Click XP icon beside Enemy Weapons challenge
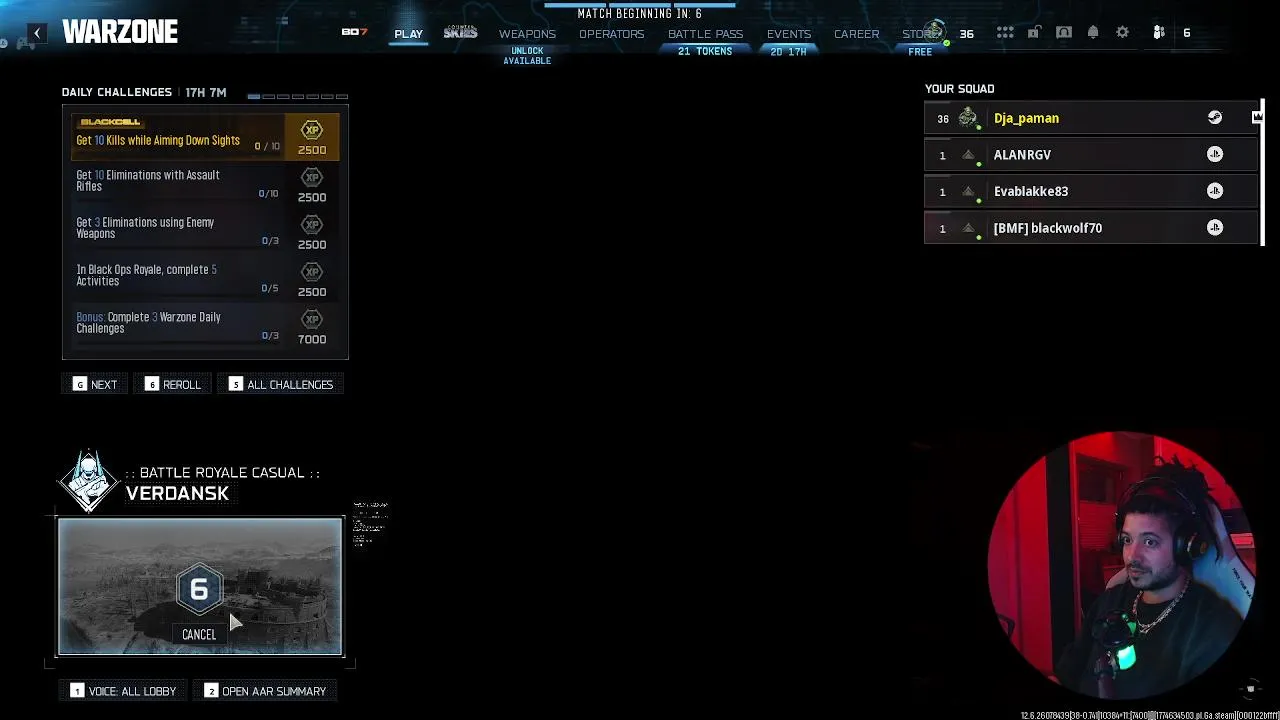The width and height of the screenshot is (1280, 720). 312,225
